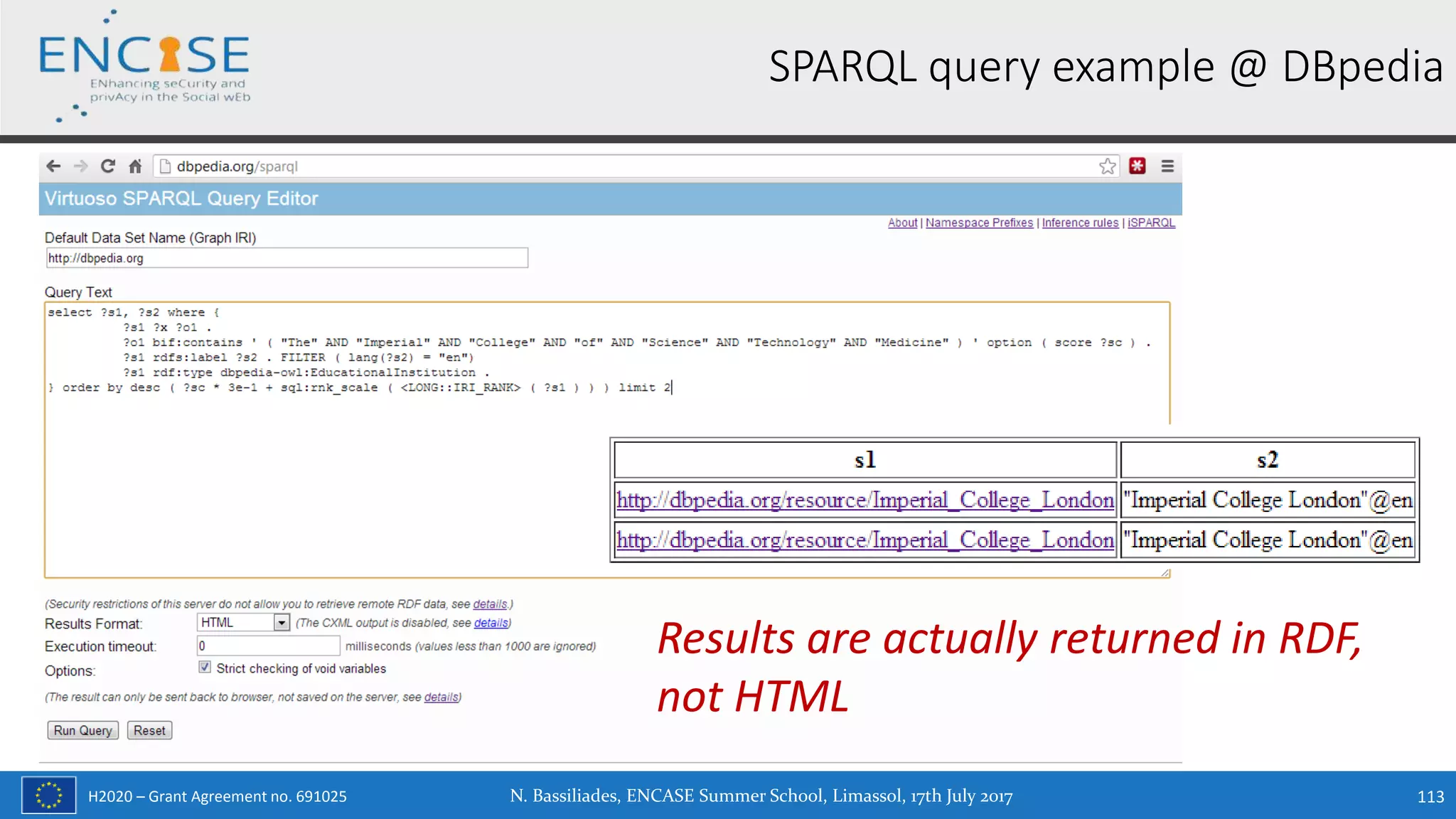Go to the browser home icon

(x=135, y=166)
